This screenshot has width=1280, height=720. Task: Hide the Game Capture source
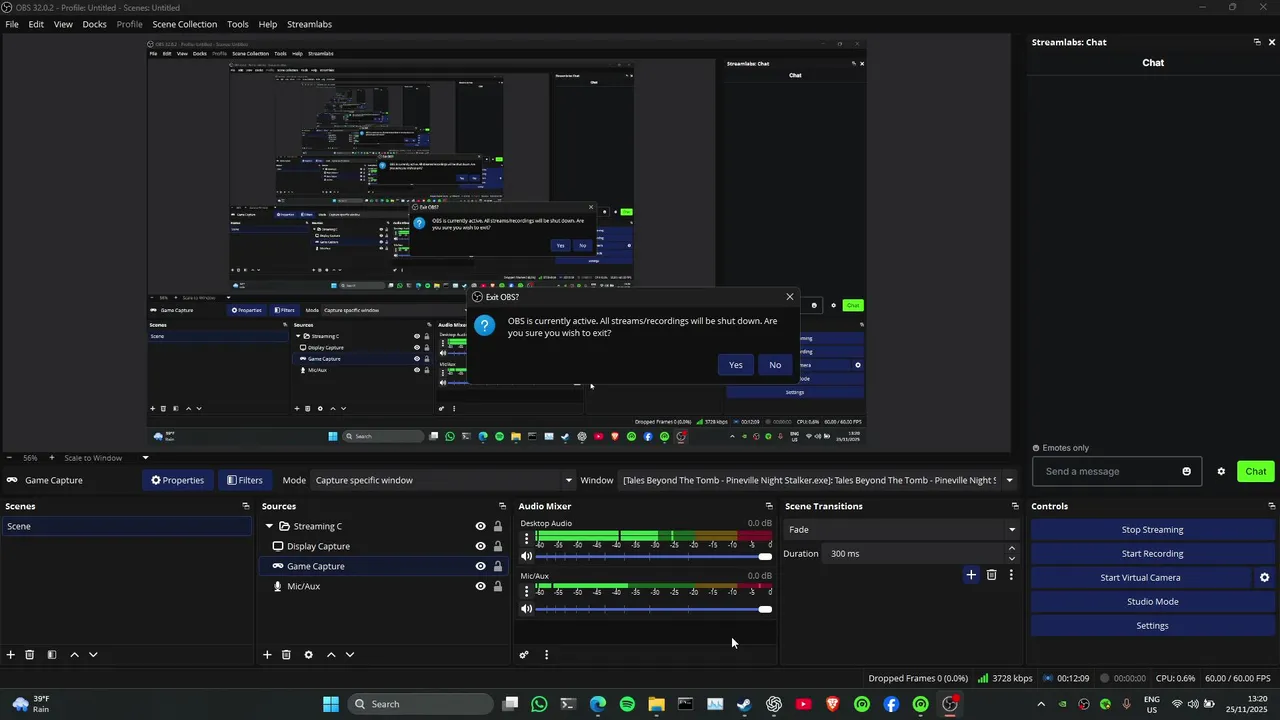[x=480, y=566]
